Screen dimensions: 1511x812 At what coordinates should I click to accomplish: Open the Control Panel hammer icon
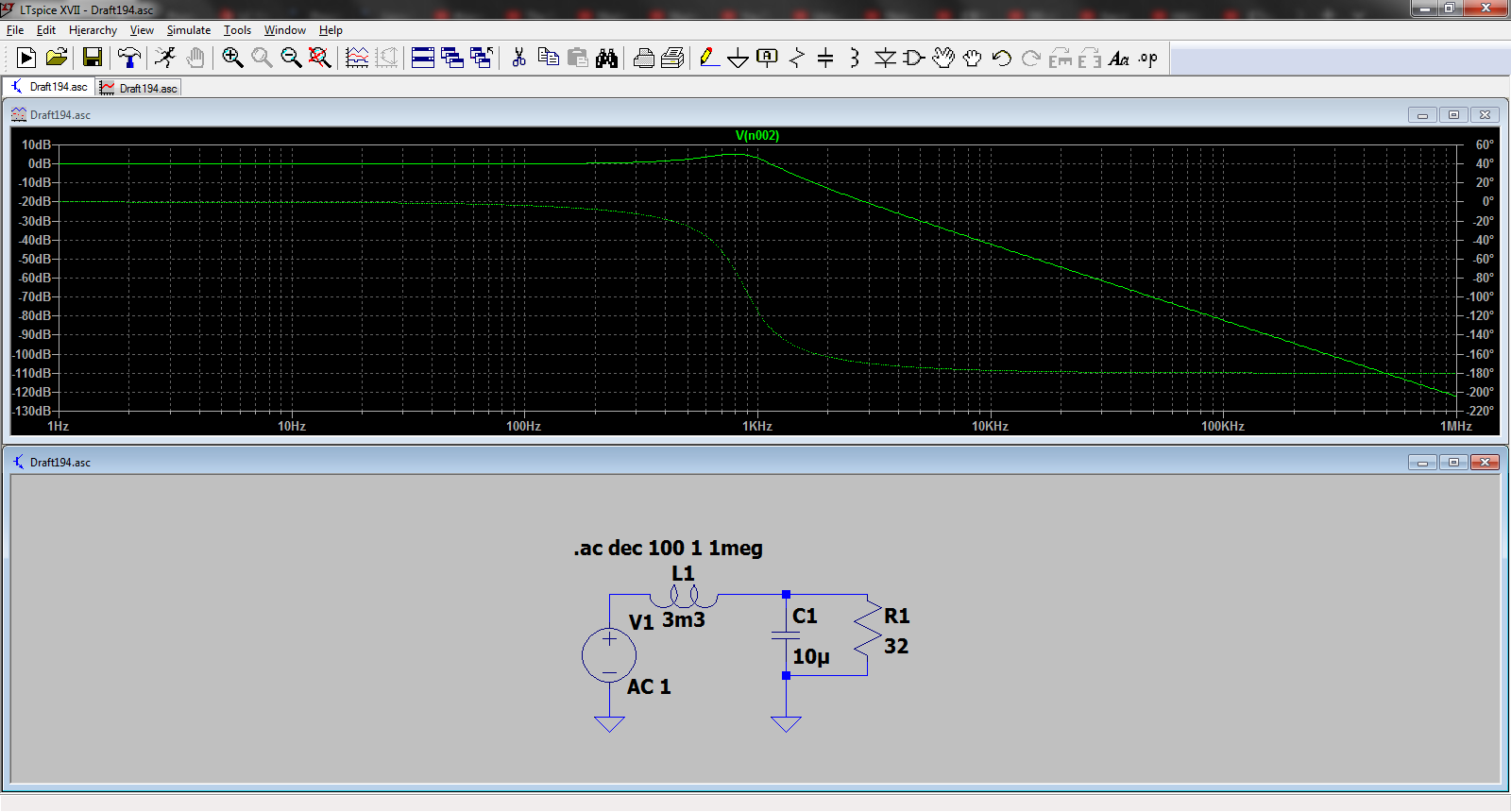click(129, 58)
